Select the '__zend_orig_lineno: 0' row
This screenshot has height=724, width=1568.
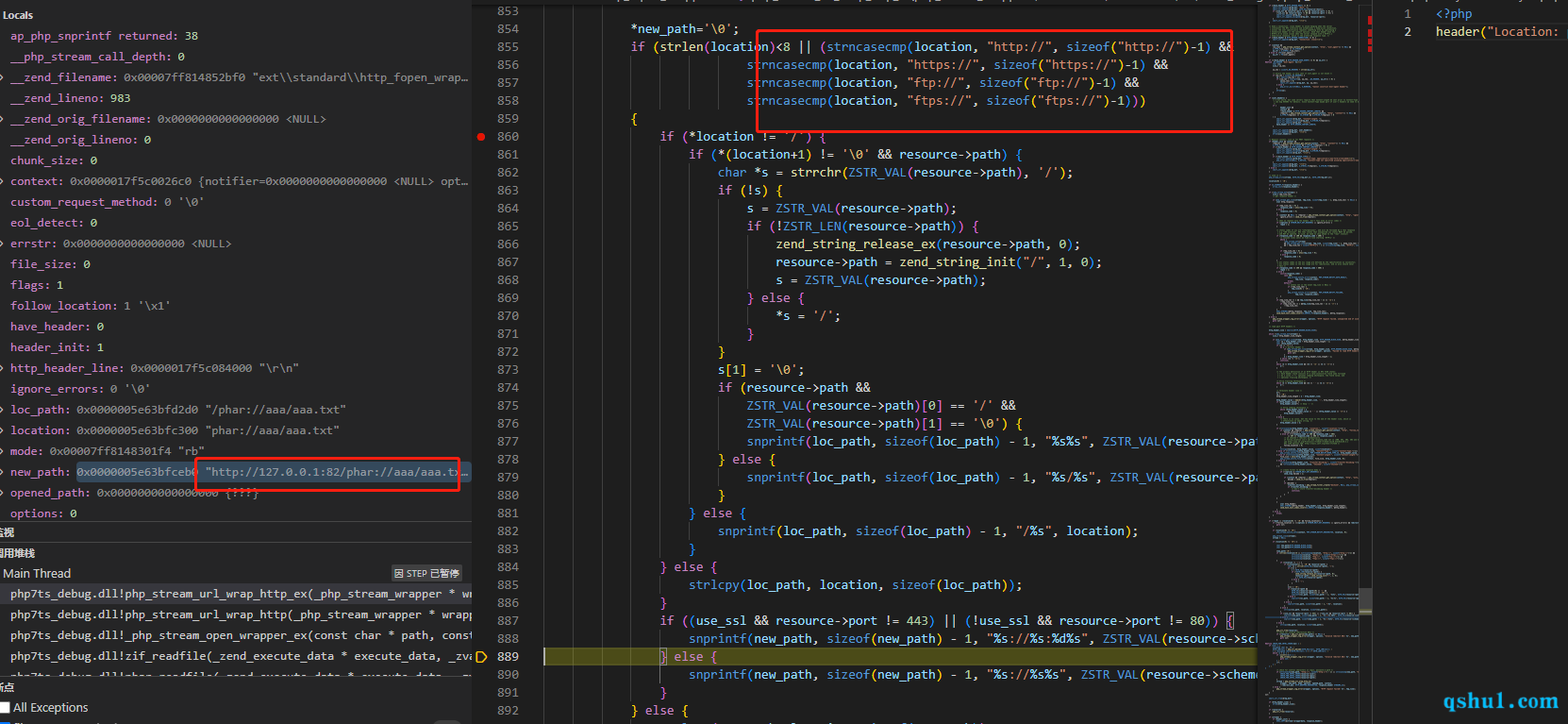pos(236,140)
